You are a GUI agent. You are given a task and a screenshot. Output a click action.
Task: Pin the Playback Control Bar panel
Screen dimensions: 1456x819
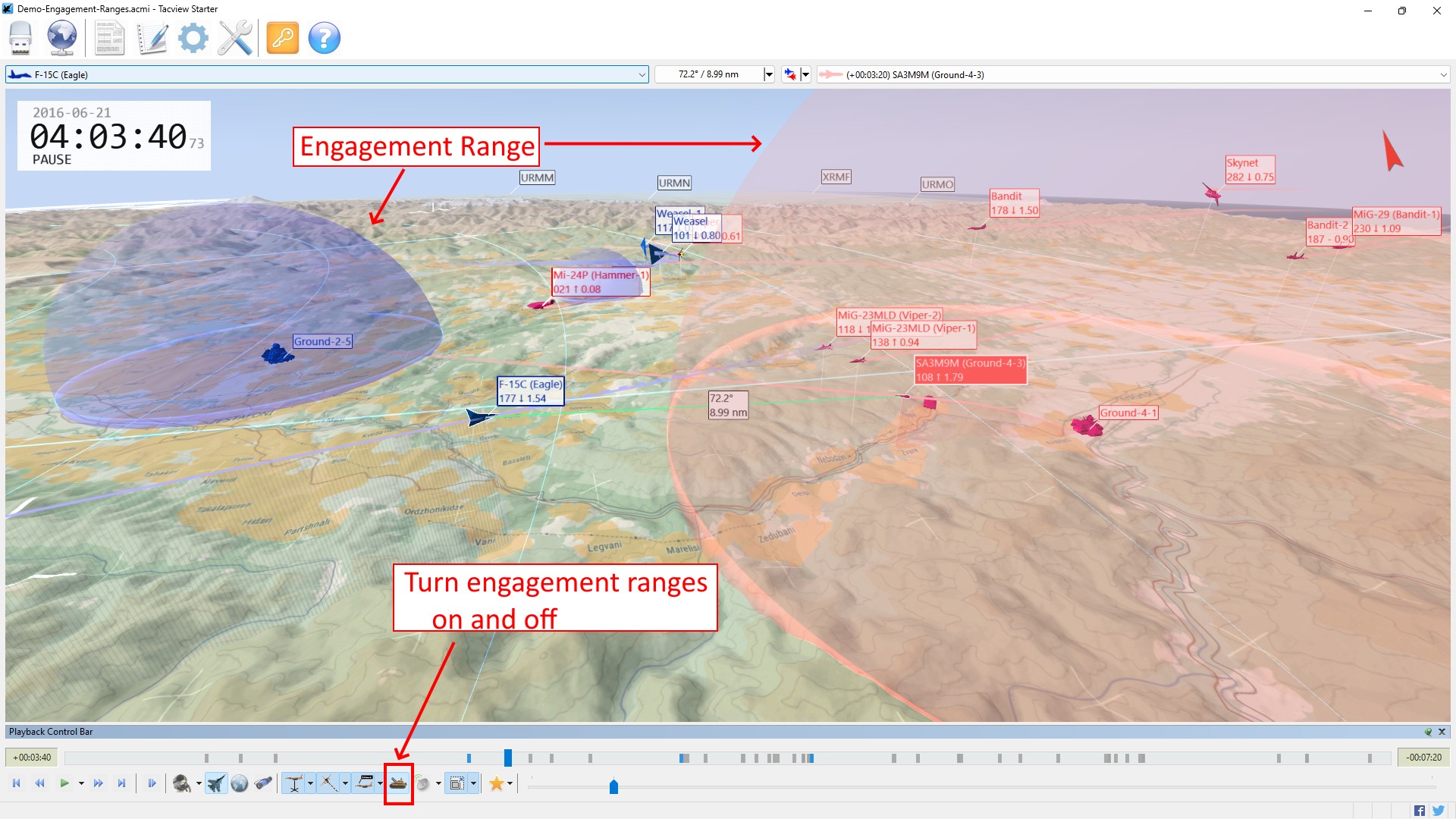(1428, 732)
